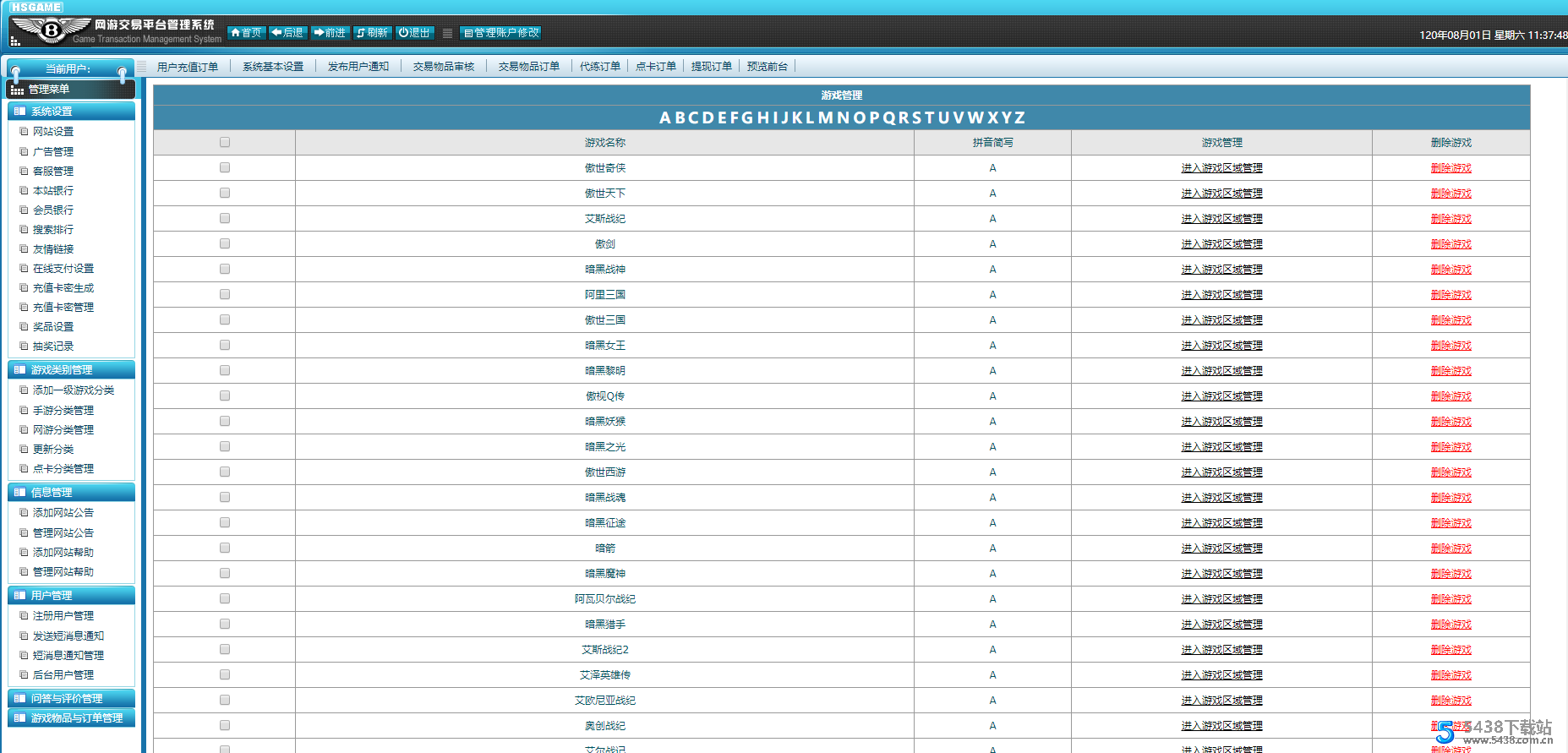Open the 用户充值订单 menu item

(187, 67)
